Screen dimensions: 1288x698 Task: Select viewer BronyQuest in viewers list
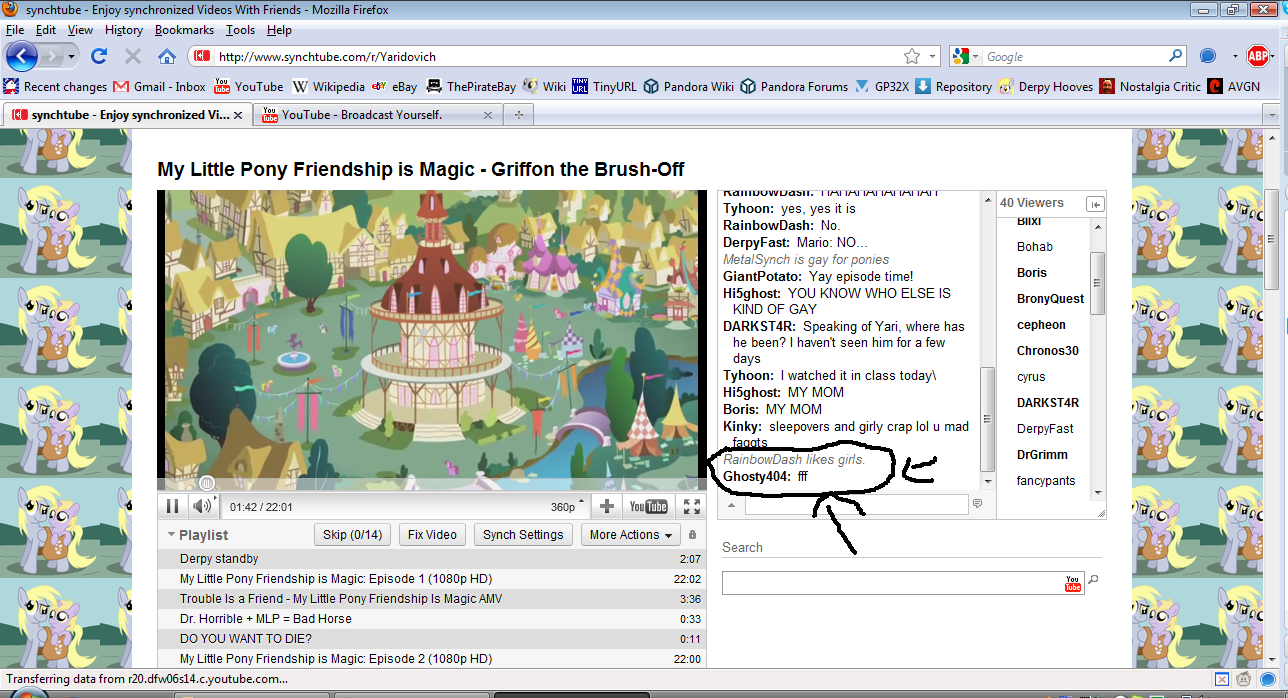pos(1050,299)
